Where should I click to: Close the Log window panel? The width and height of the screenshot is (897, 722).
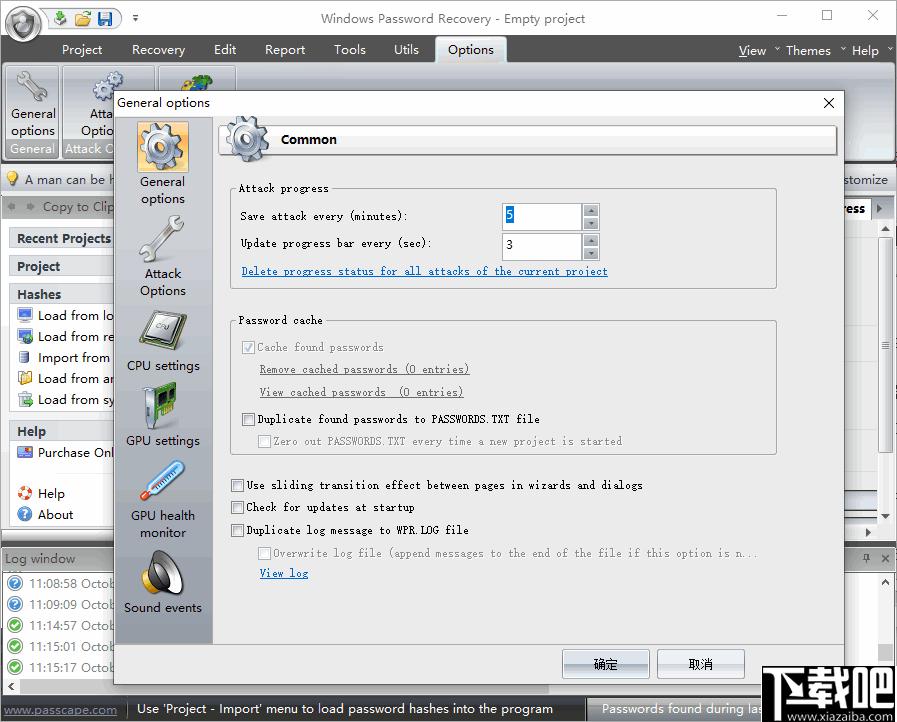(x=885, y=558)
